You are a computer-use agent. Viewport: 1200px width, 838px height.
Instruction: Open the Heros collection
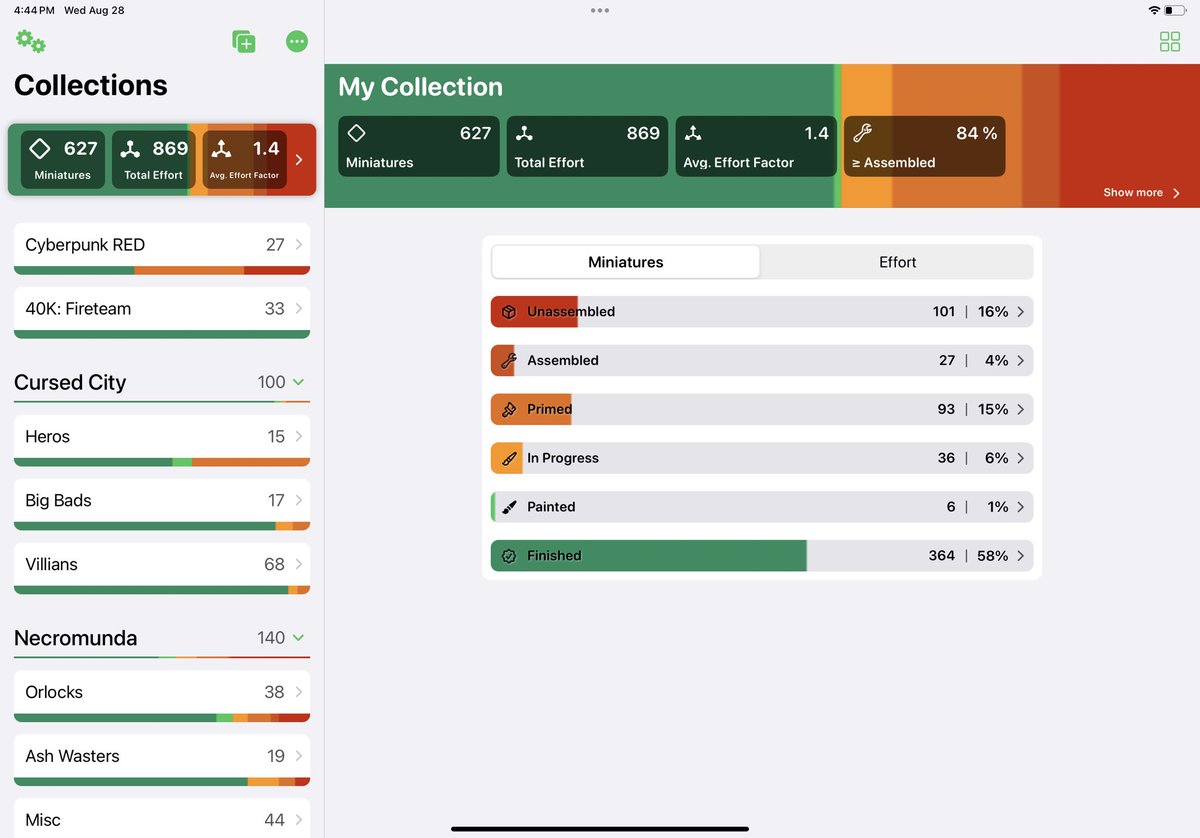click(162, 440)
